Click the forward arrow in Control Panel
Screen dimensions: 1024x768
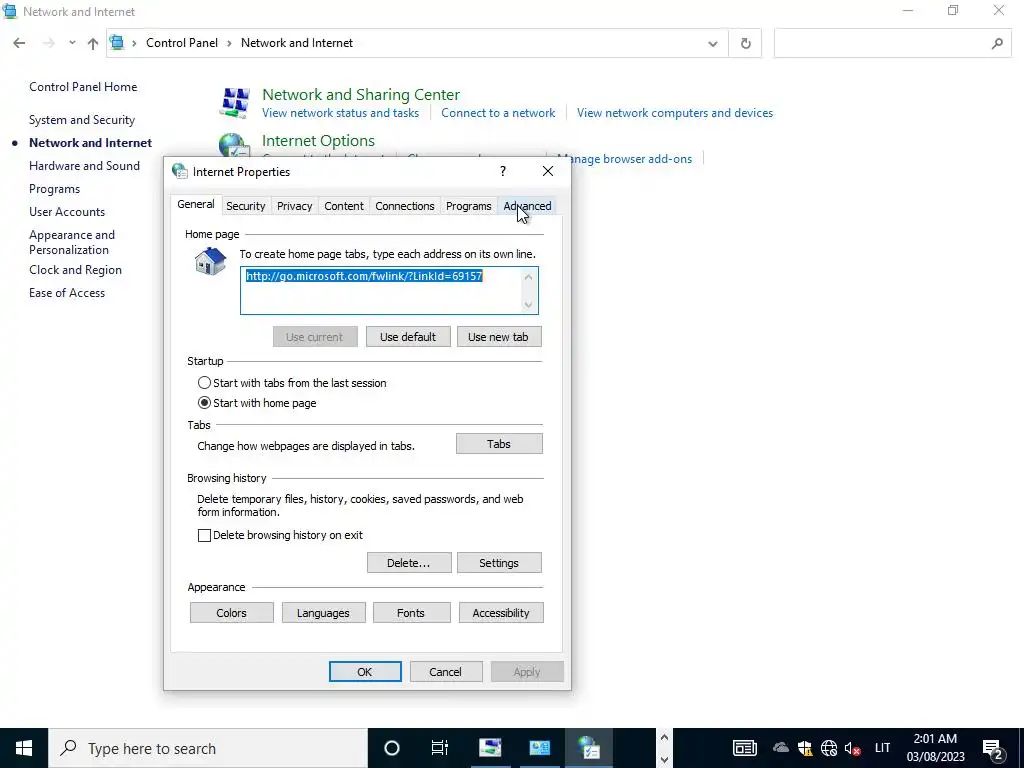click(x=48, y=43)
